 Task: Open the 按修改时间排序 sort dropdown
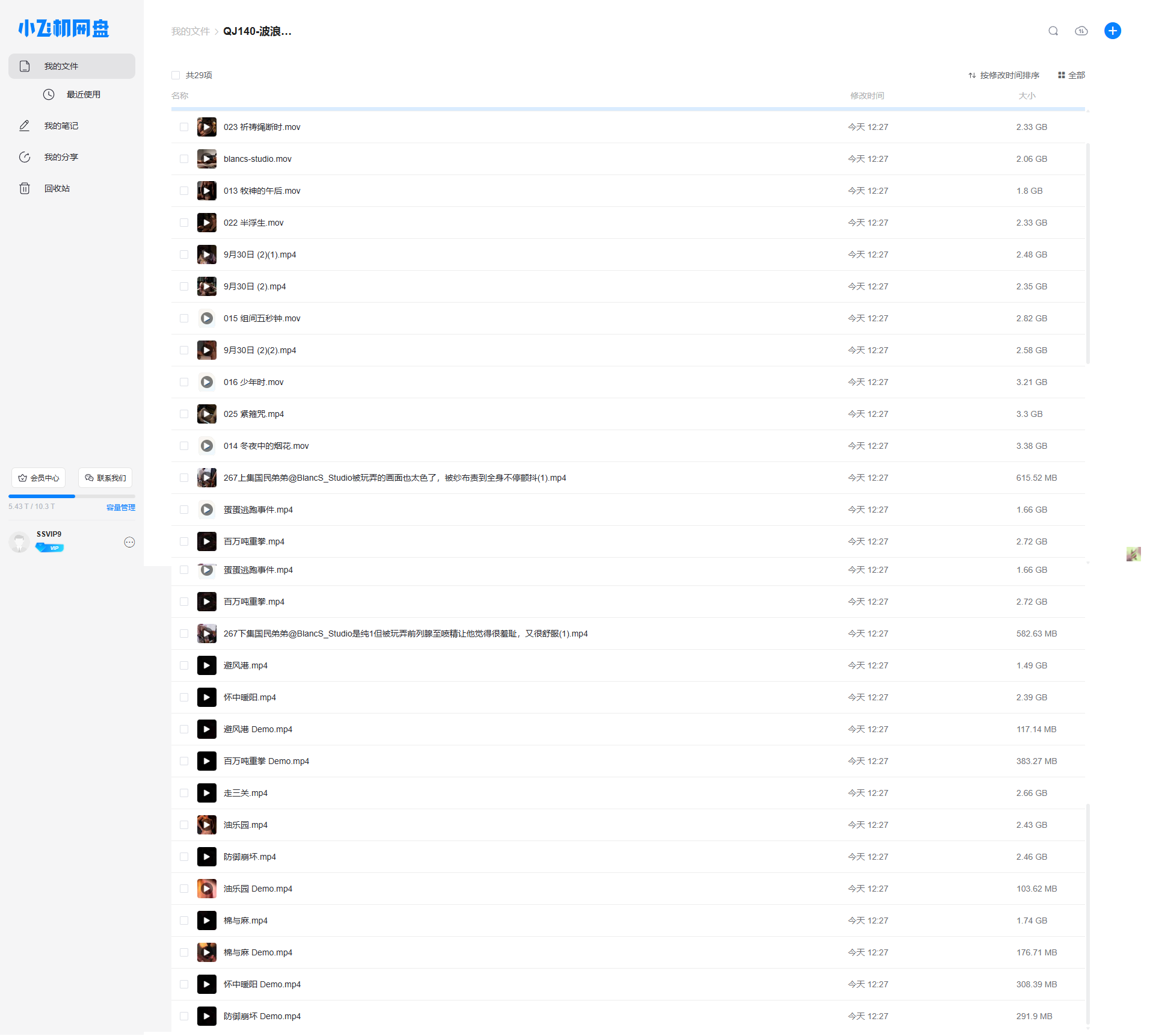1003,75
